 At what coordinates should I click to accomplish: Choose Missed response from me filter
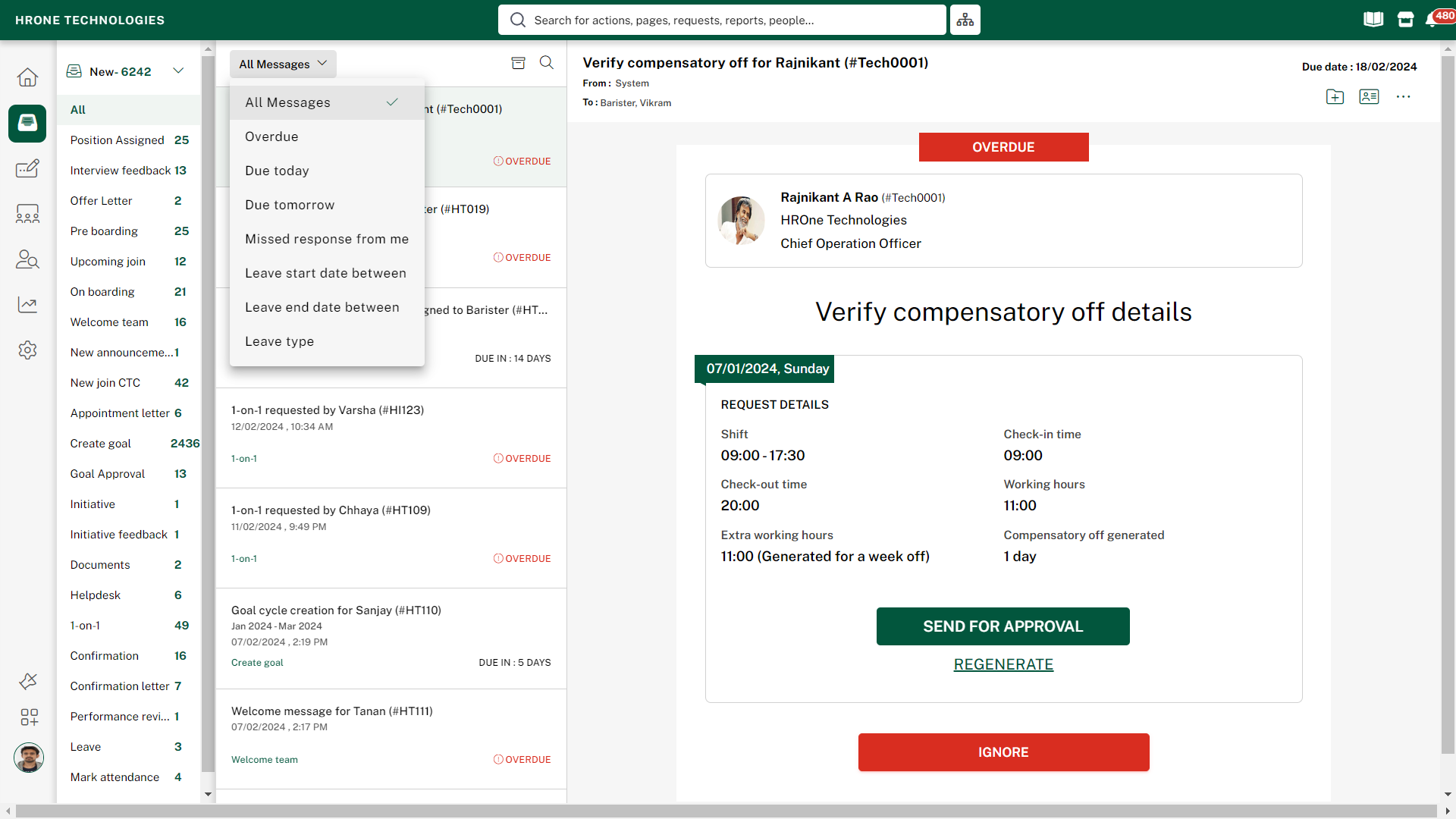tap(326, 239)
